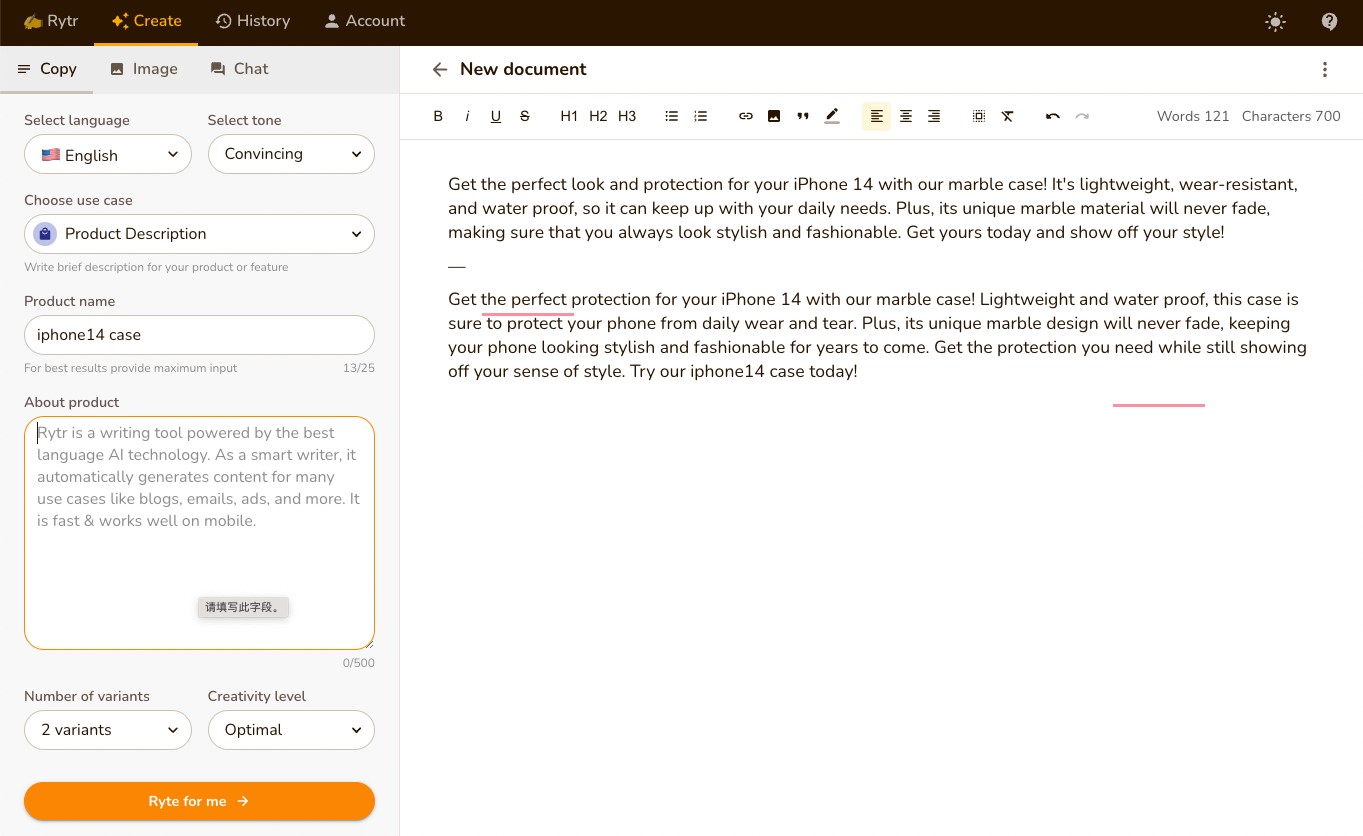Insert a hyperlink
Screen dimensions: 1363x836
click(746, 116)
